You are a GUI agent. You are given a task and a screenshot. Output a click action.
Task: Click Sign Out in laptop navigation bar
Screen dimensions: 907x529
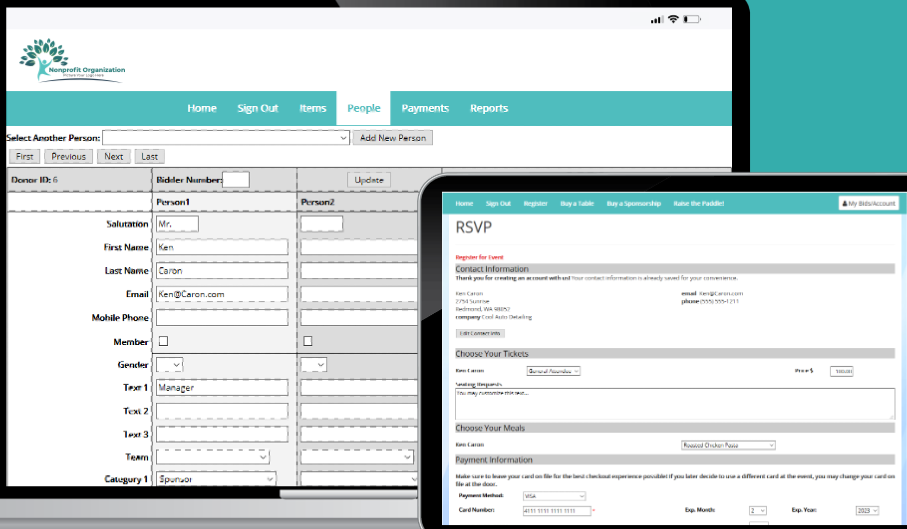257,108
